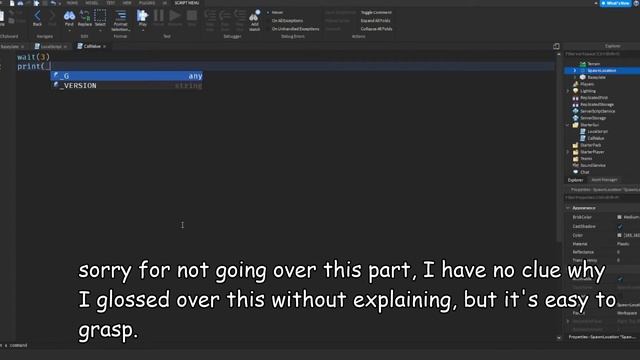Open the Replace tool
640x360 pixels.
[84, 18]
